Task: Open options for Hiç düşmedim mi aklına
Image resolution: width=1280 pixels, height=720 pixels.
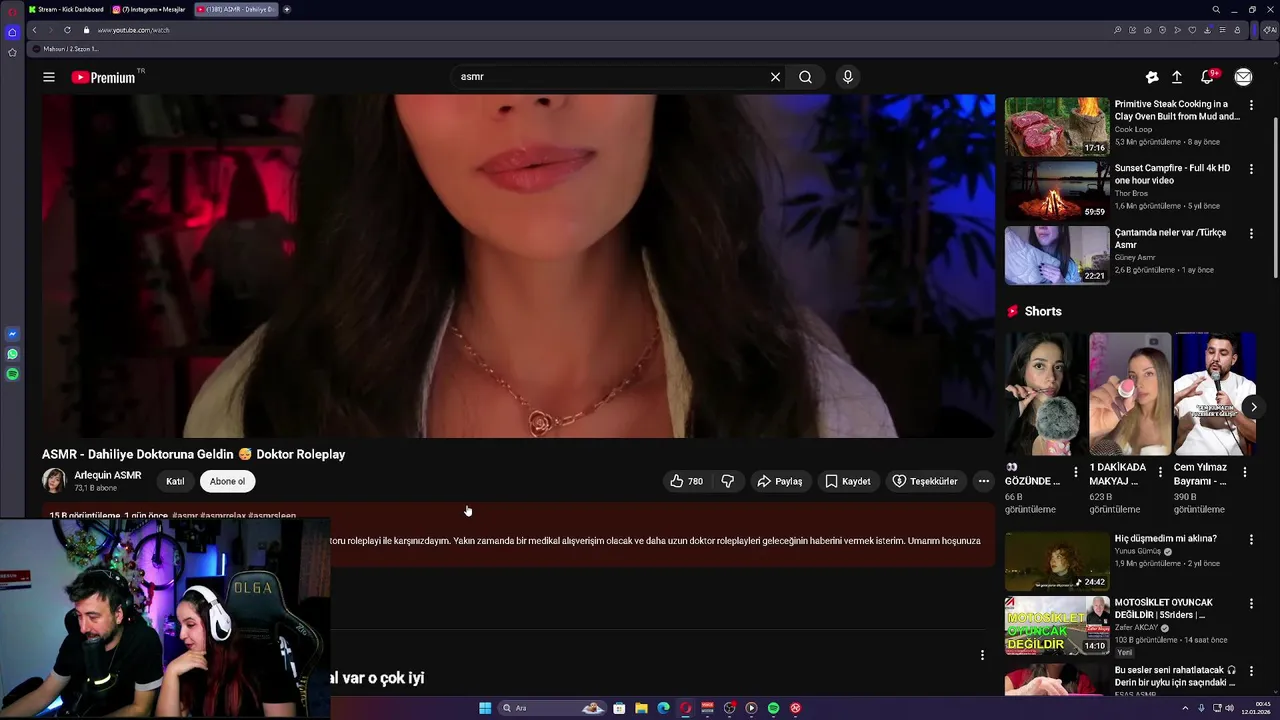Action: click(1251, 539)
